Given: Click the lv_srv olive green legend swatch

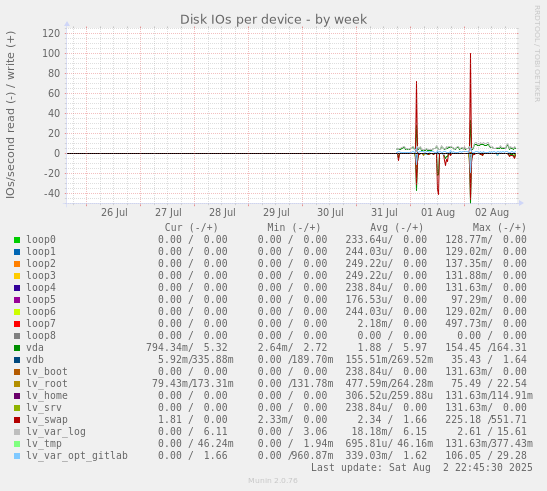Looking at the screenshot, I should pyautogui.click(x=17, y=408).
